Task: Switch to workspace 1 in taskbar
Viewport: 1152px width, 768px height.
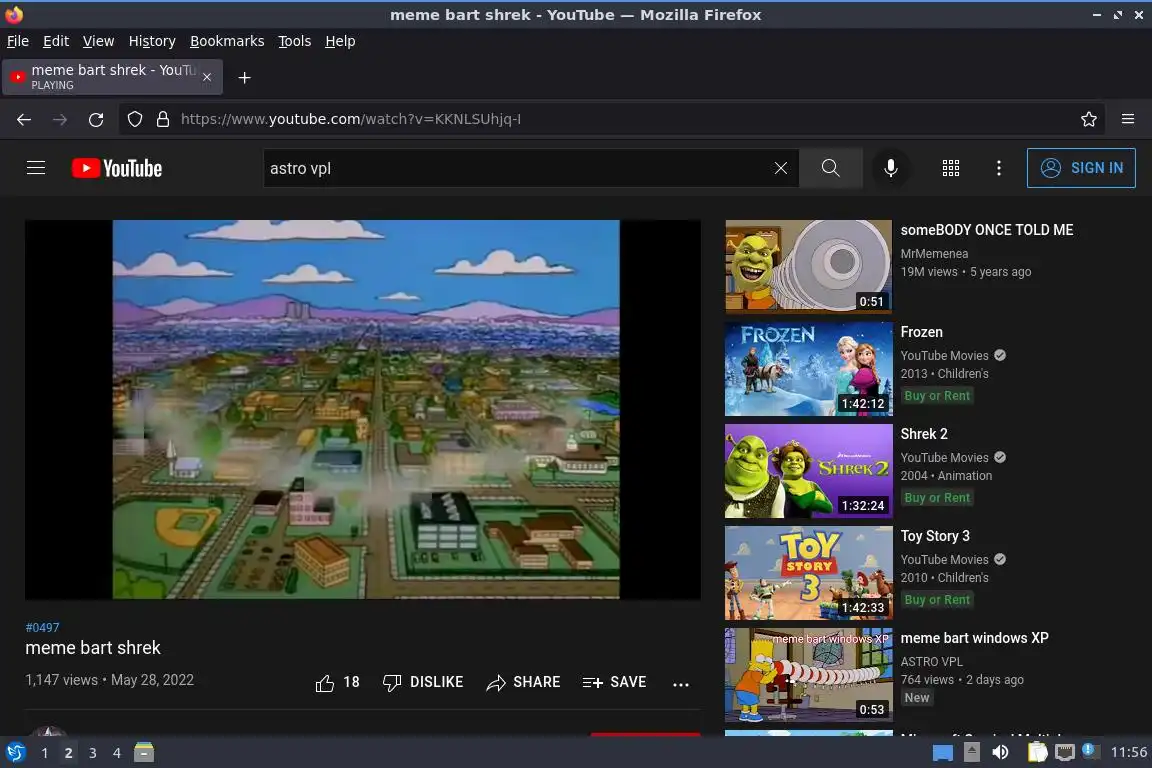Action: point(45,753)
